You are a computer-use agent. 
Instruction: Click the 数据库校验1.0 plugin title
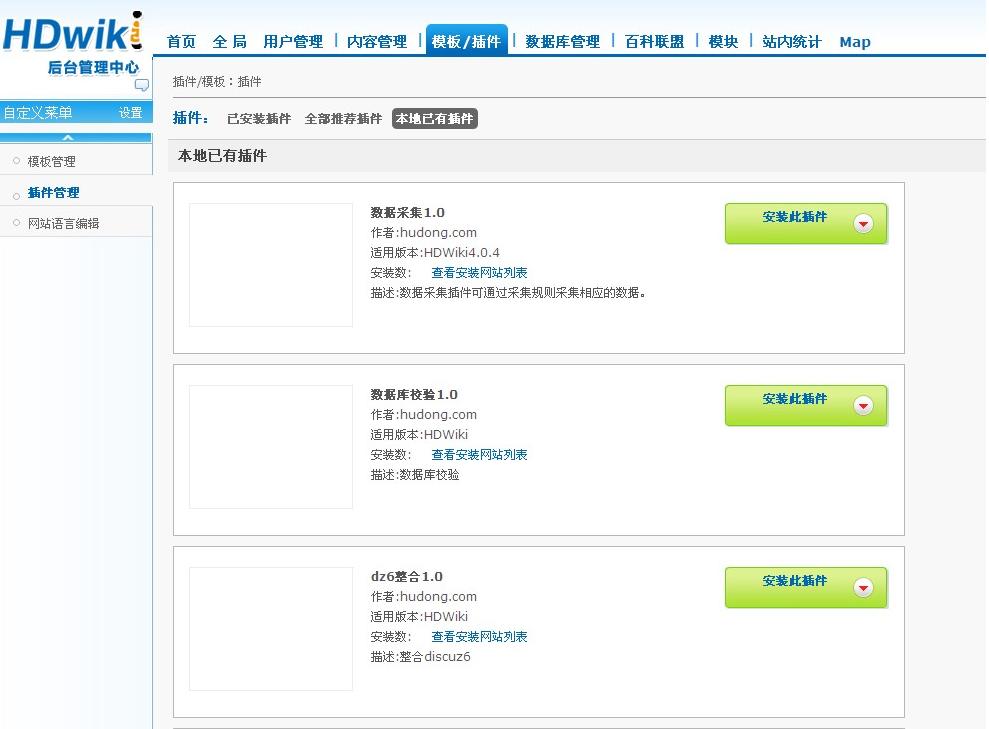click(414, 395)
